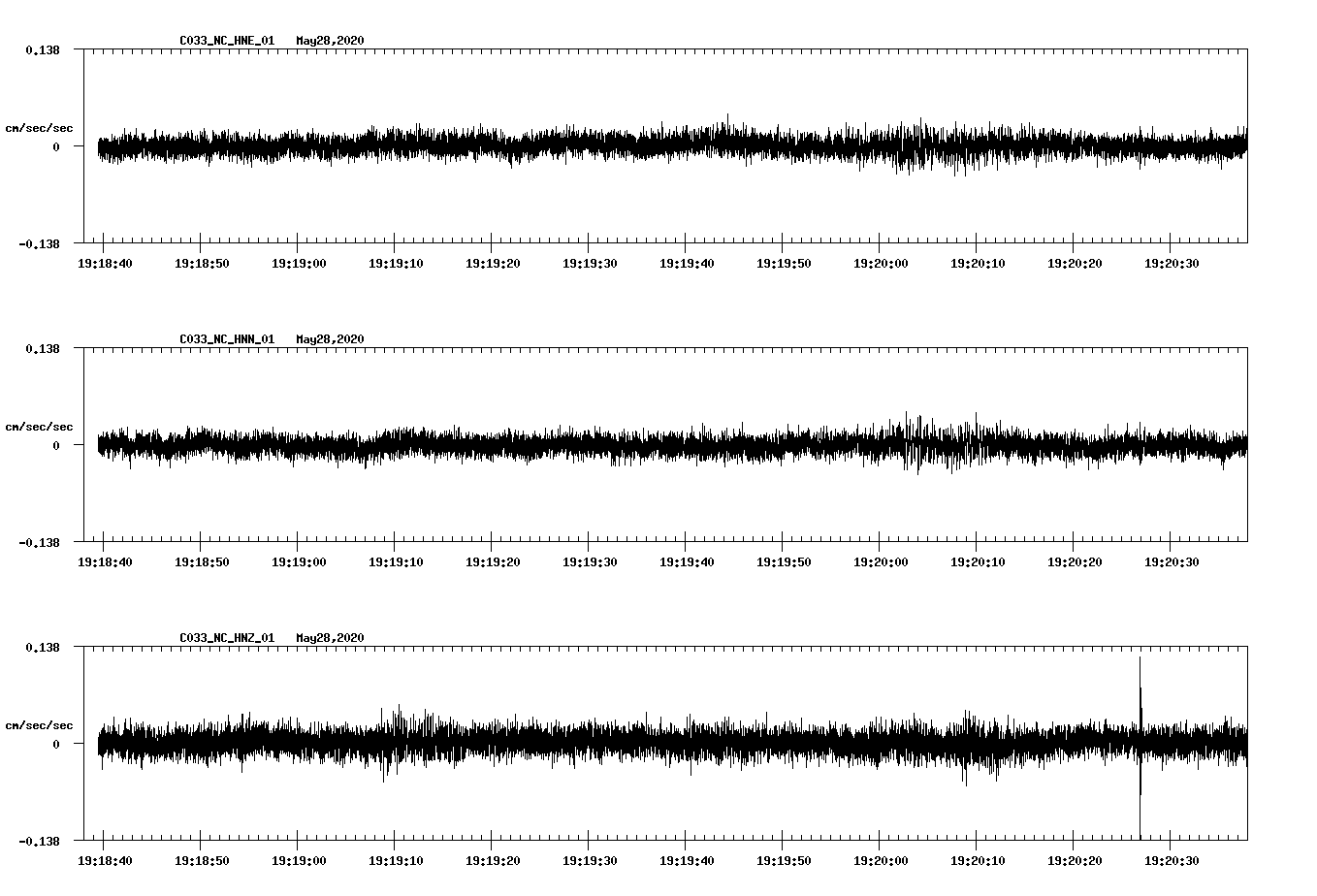Click the 19:20:30 time label under the HNZ plot

pos(1172,860)
